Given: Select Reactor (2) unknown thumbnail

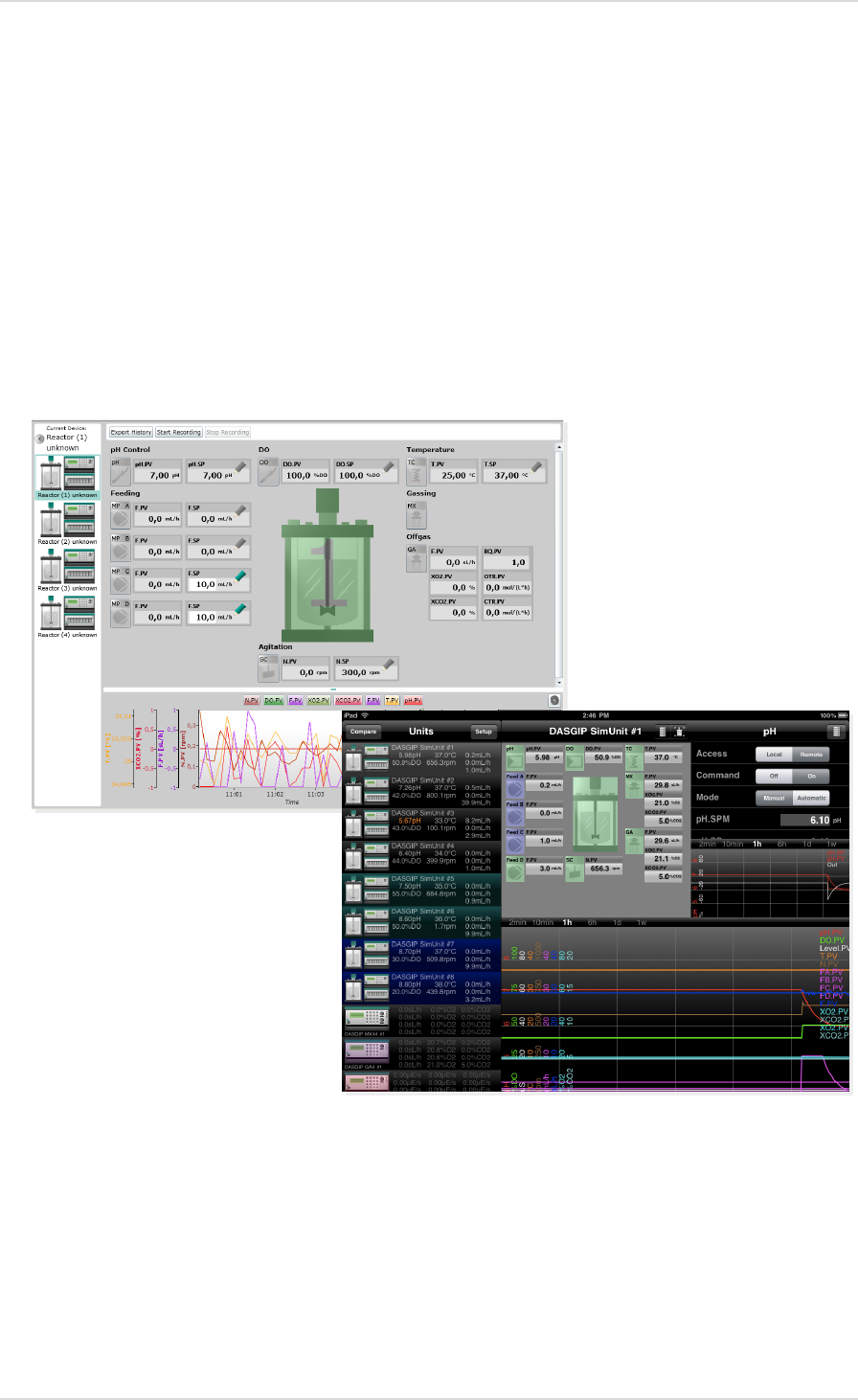Looking at the screenshot, I should pyautogui.click(x=67, y=524).
